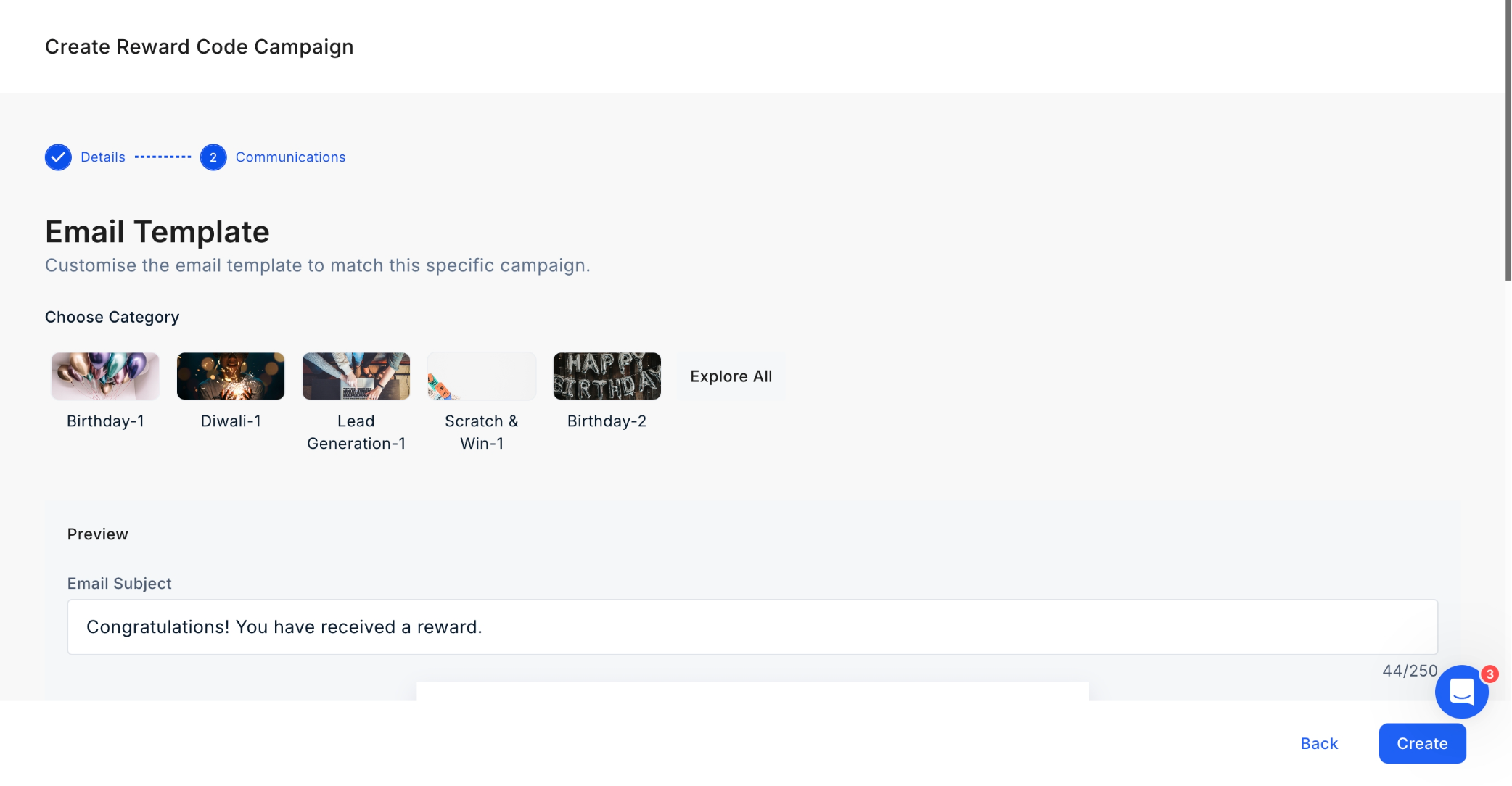Click the Create button
This screenshot has height=786, width=1512.
1422,743
